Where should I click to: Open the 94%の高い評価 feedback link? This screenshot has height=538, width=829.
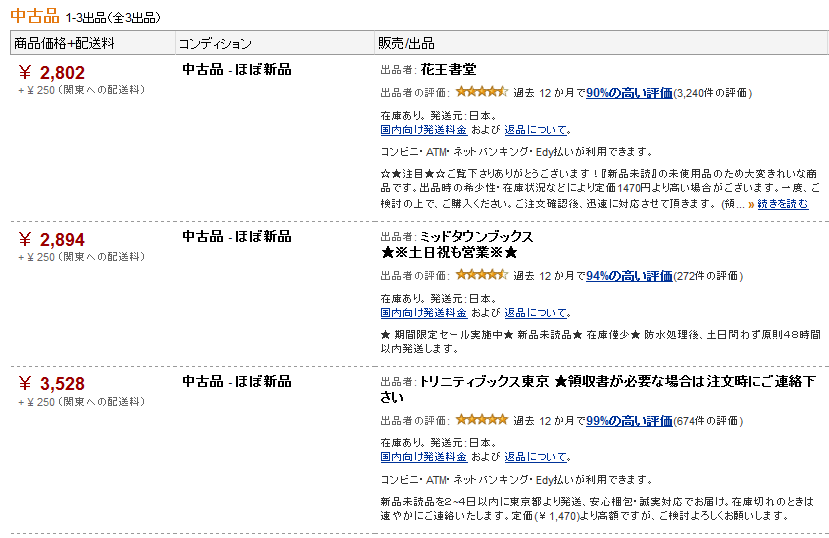pyautogui.click(x=629, y=276)
